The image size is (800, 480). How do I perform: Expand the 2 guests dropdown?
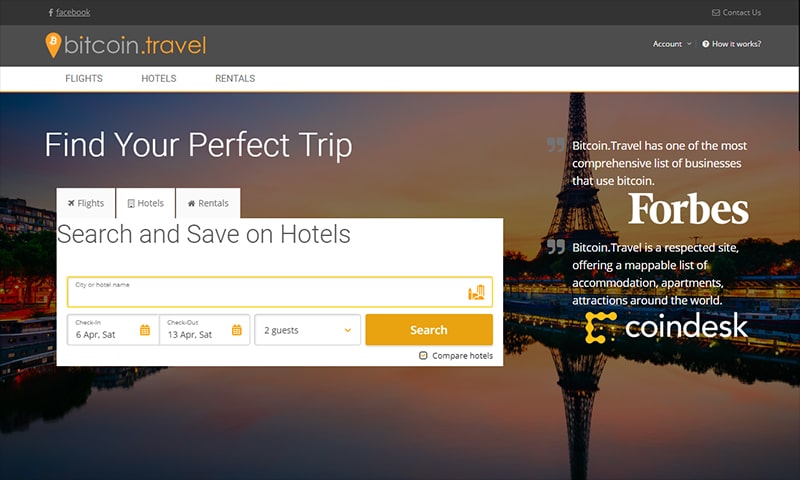308,330
